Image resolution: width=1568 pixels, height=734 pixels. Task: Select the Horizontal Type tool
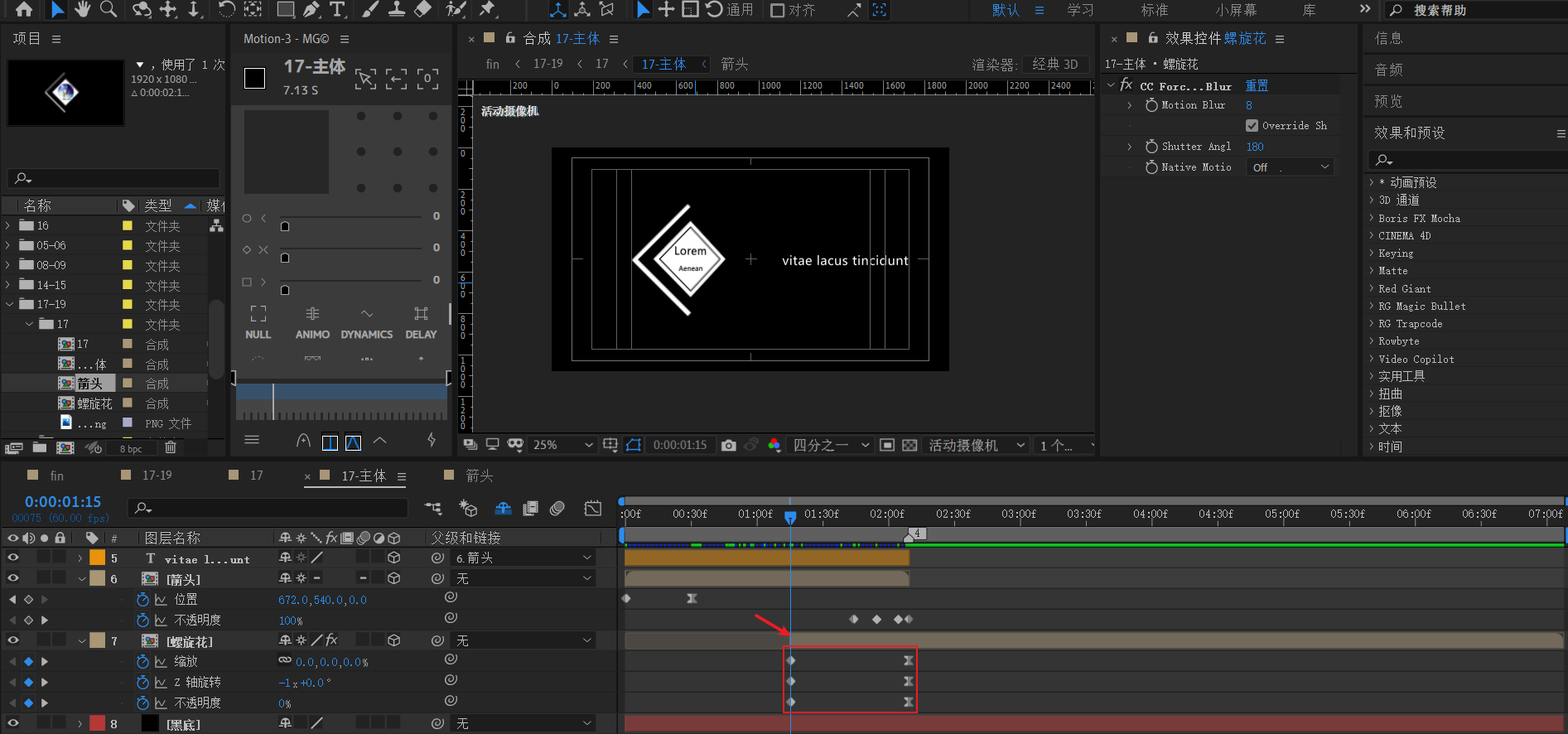(x=337, y=9)
